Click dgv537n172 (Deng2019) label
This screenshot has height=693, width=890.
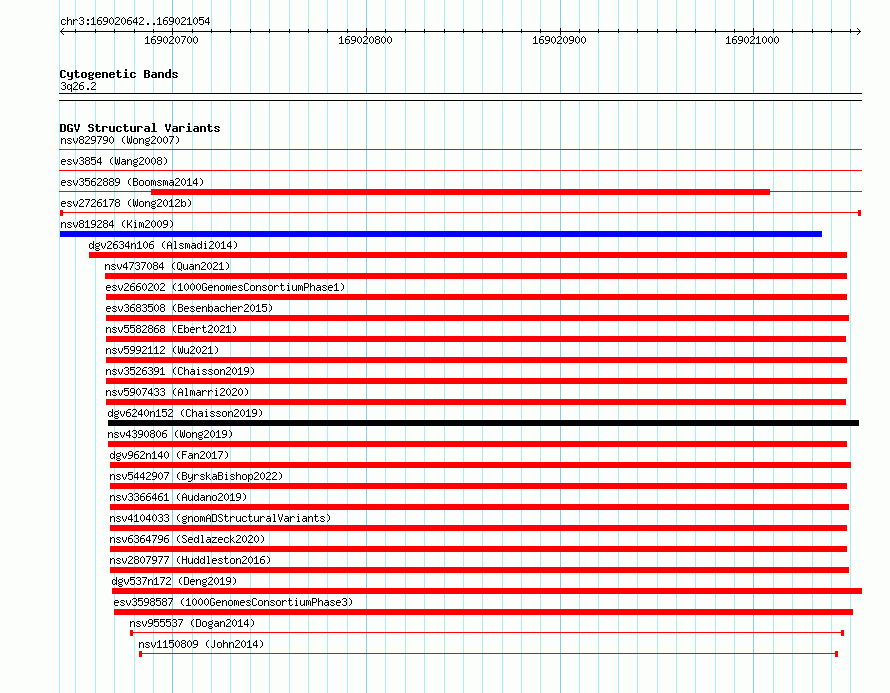point(174,581)
